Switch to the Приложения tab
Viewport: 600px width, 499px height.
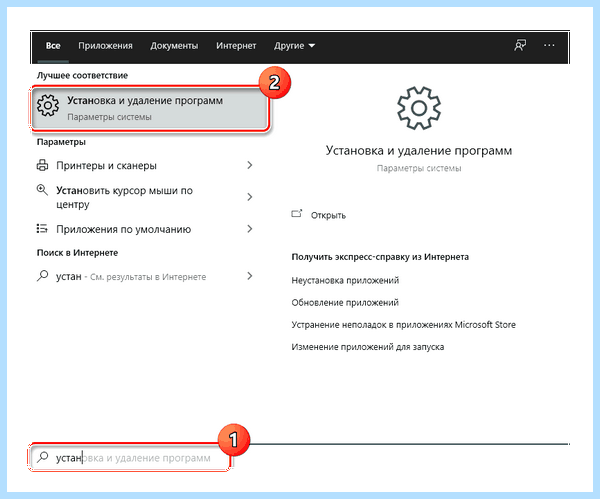[105, 46]
